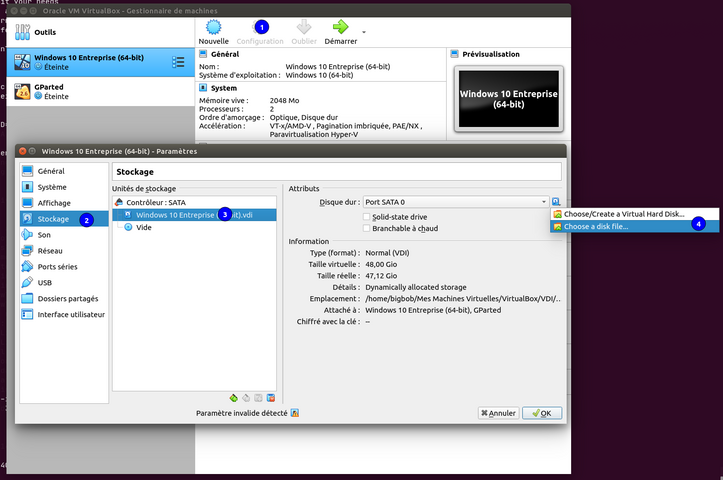
Task: Select Windows 10 Entreprise (64-bit) in VM list
Action: pyautogui.click(x=101, y=62)
